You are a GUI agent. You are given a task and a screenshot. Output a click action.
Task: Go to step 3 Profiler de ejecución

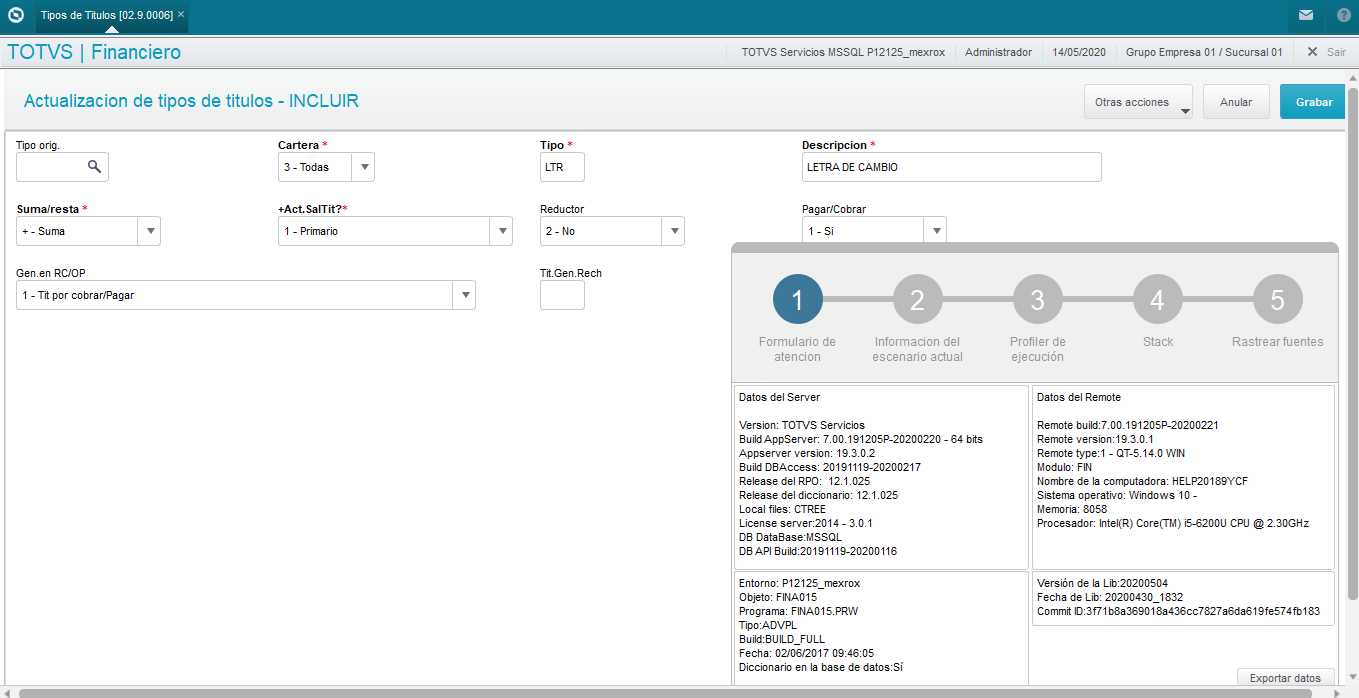tap(1037, 299)
